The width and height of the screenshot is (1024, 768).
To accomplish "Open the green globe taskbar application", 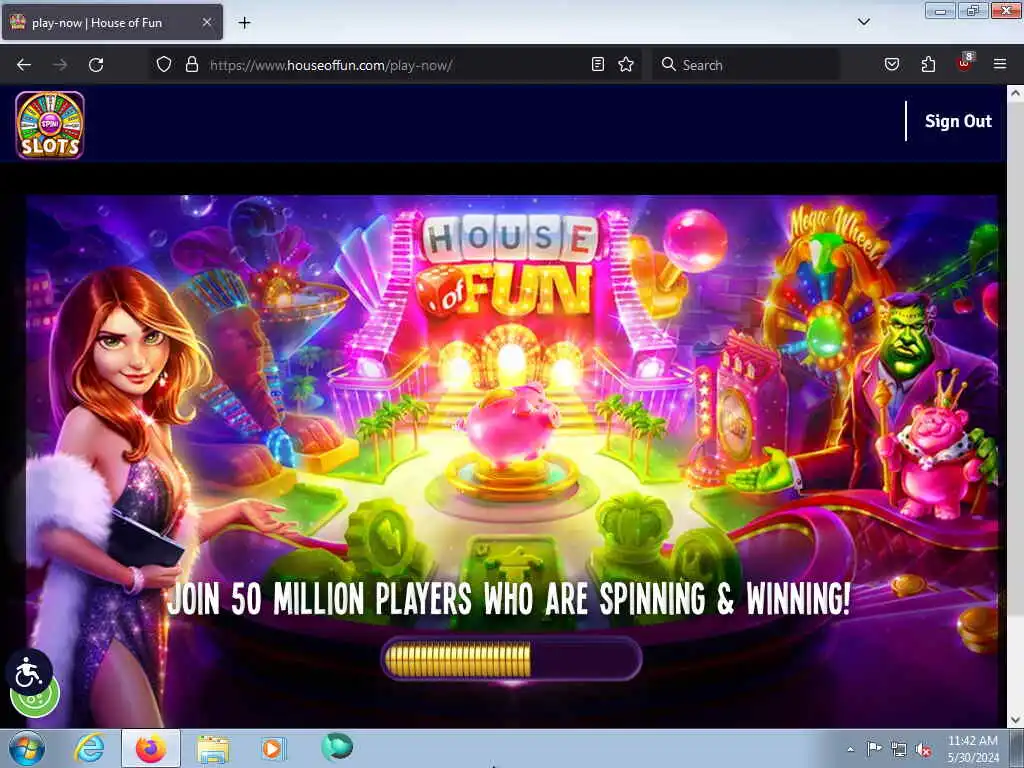I will pyautogui.click(x=337, y=747).
